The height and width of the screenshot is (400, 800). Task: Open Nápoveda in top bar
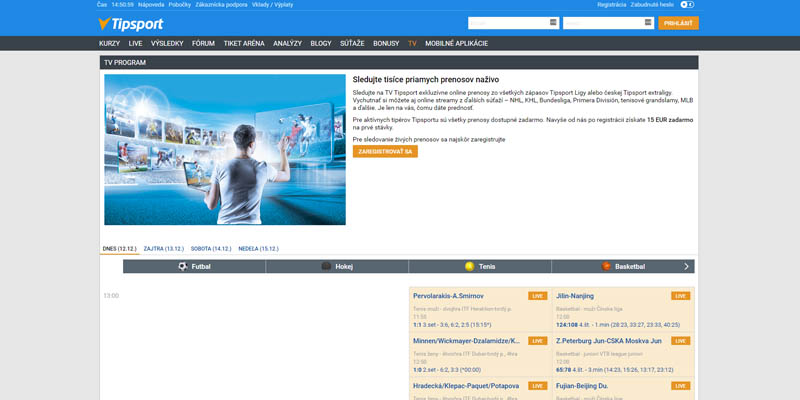151,5
